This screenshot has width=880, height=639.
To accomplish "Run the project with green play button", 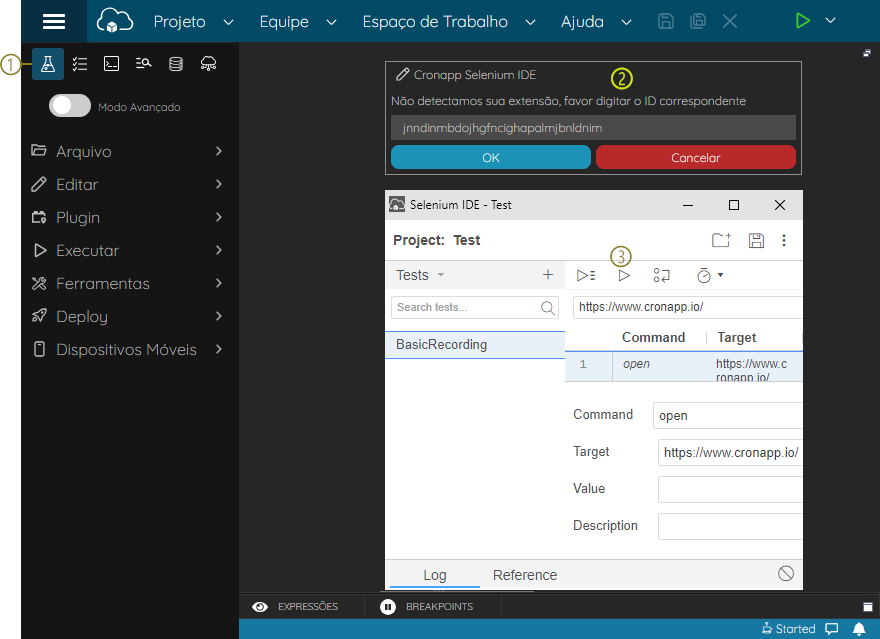I will pos(803,21).
